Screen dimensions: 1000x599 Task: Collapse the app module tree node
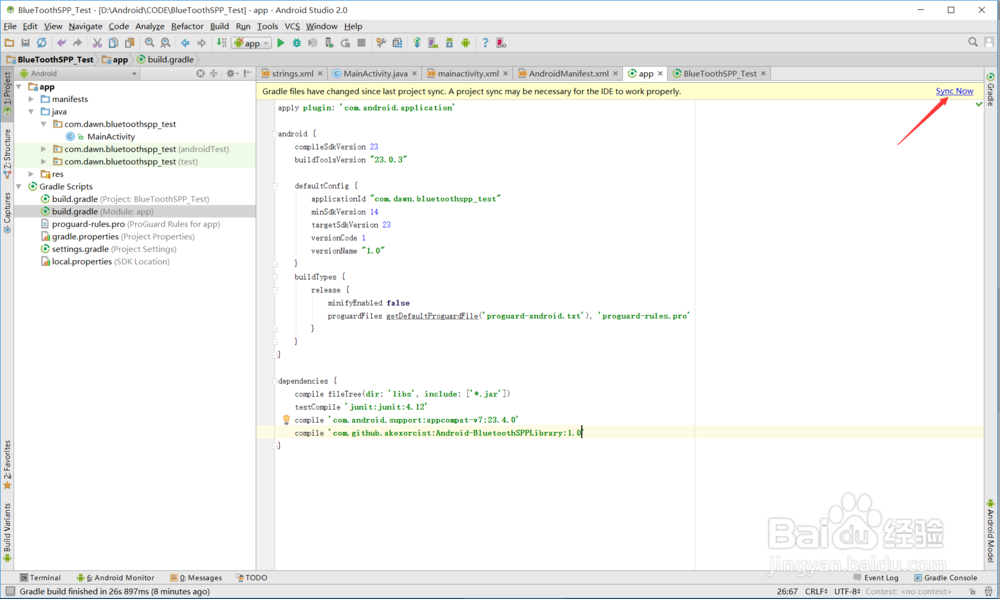point(19,86)
